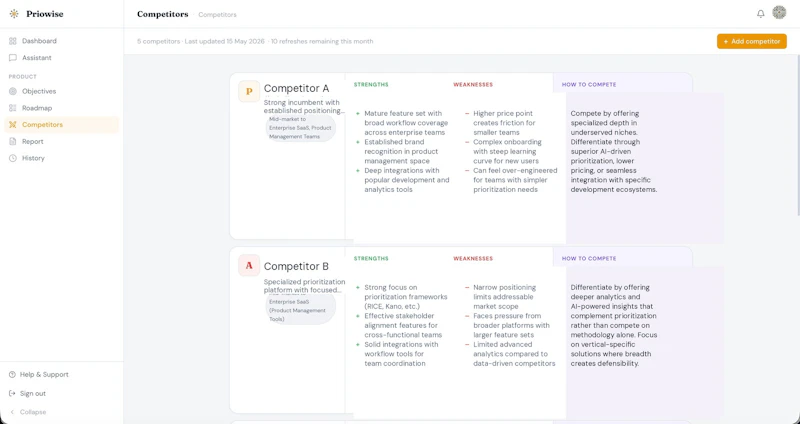The width and height of the screenshot is (800, 424).
Task: Click the Priowise brand name
Action: coord(45,14)
